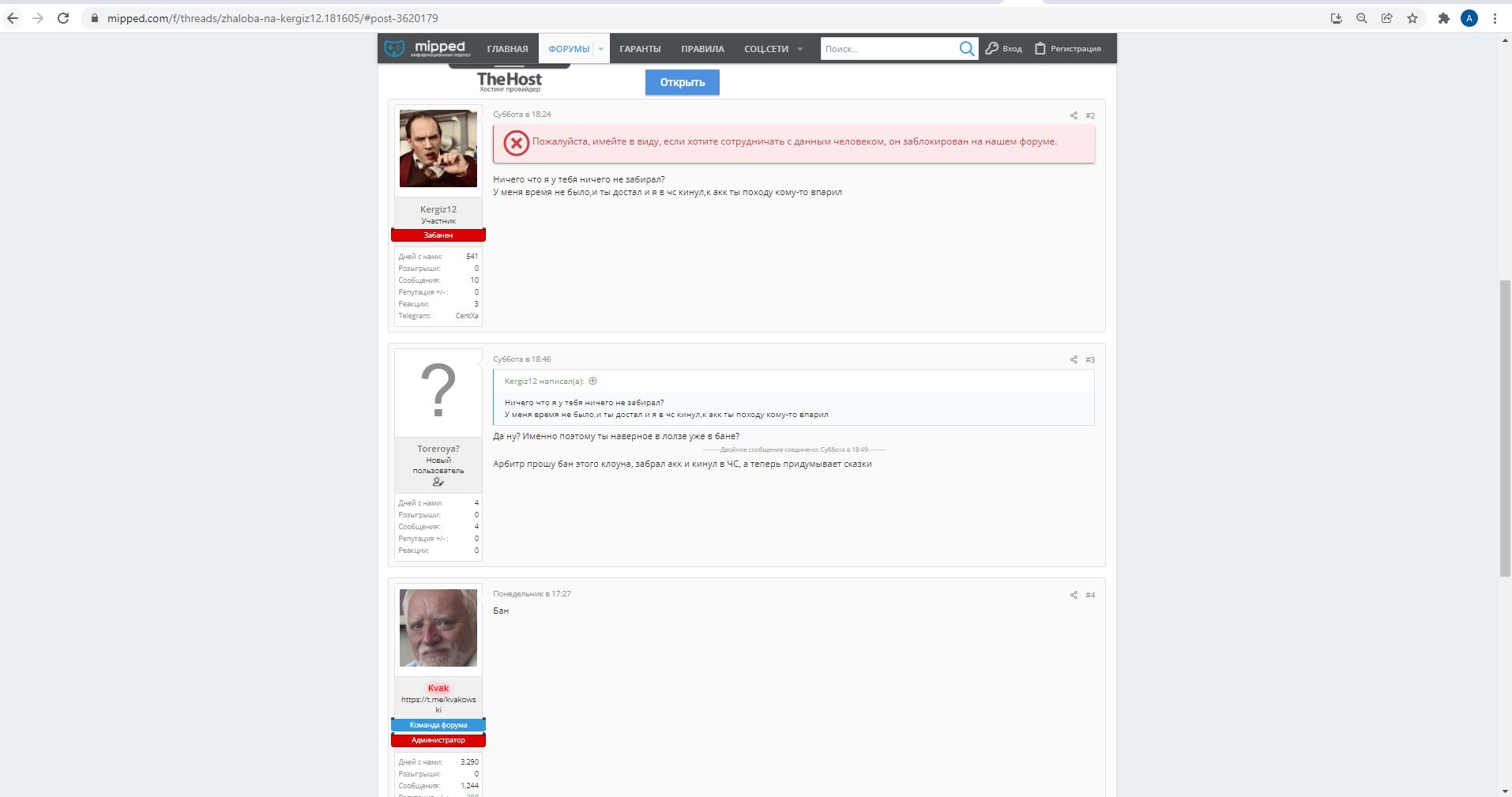Click the Вход login link

click(x=1003, y=49)
